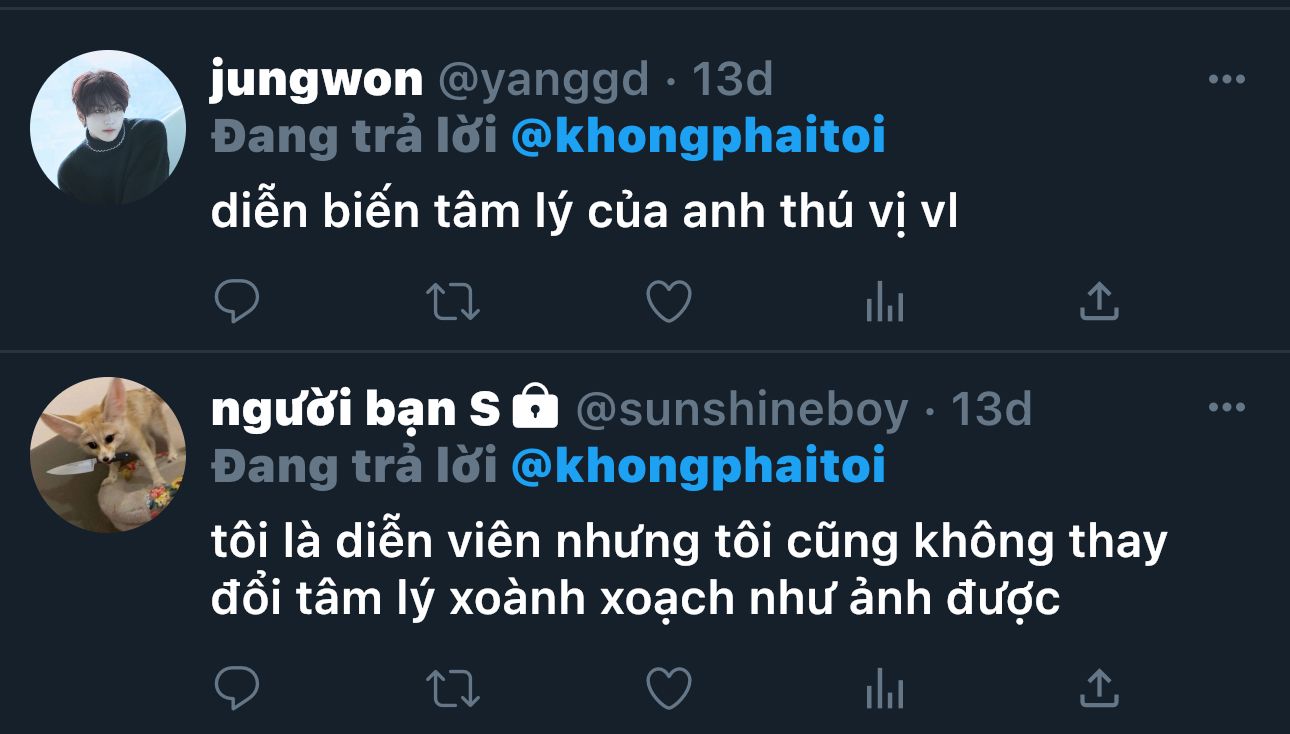Open the @yanggd handle
Viewport: 1290px width, 734px height.
pyautogui.click(x=544, y=80)
